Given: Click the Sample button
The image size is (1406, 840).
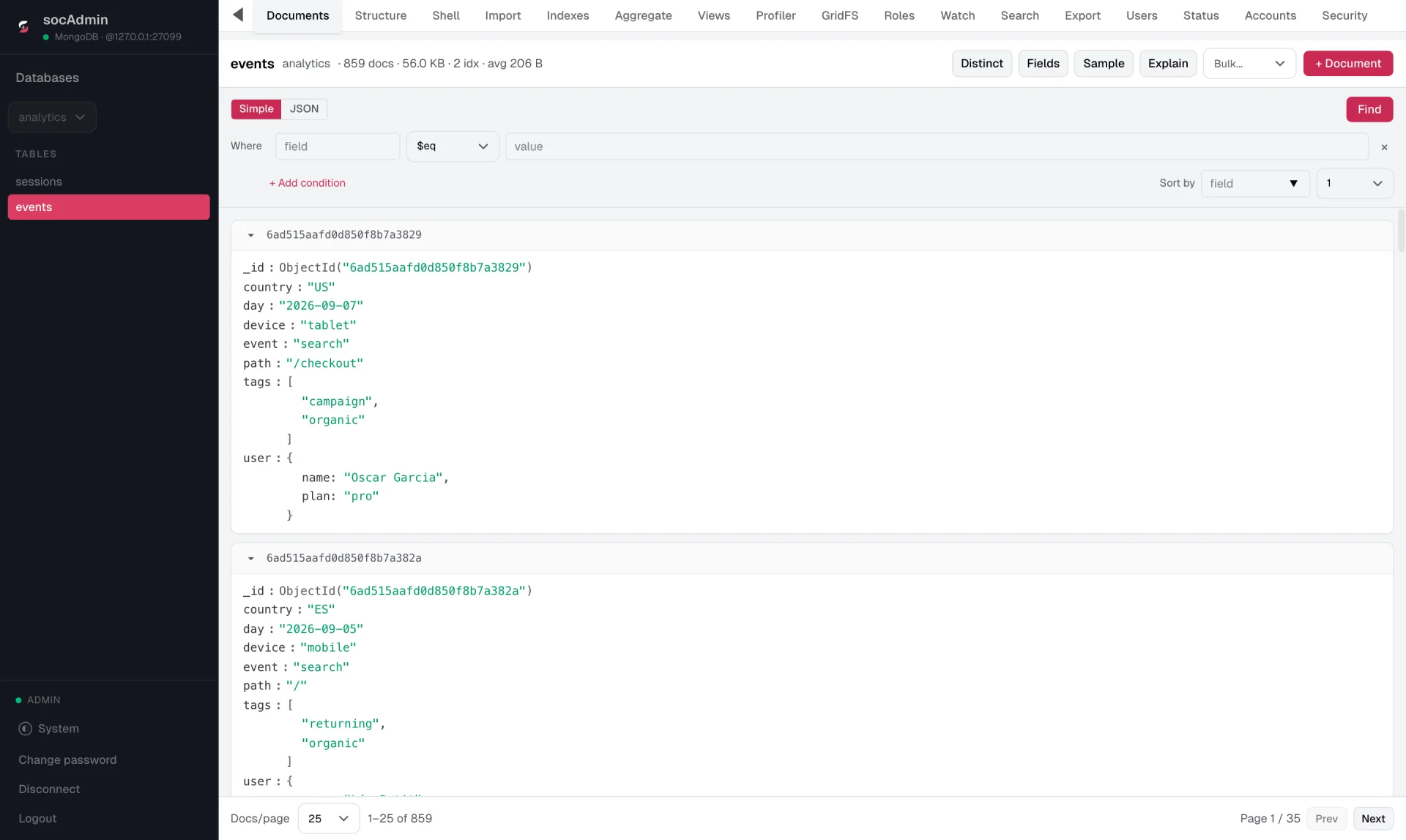Looking at the screenshot, I should point(1104,64).
